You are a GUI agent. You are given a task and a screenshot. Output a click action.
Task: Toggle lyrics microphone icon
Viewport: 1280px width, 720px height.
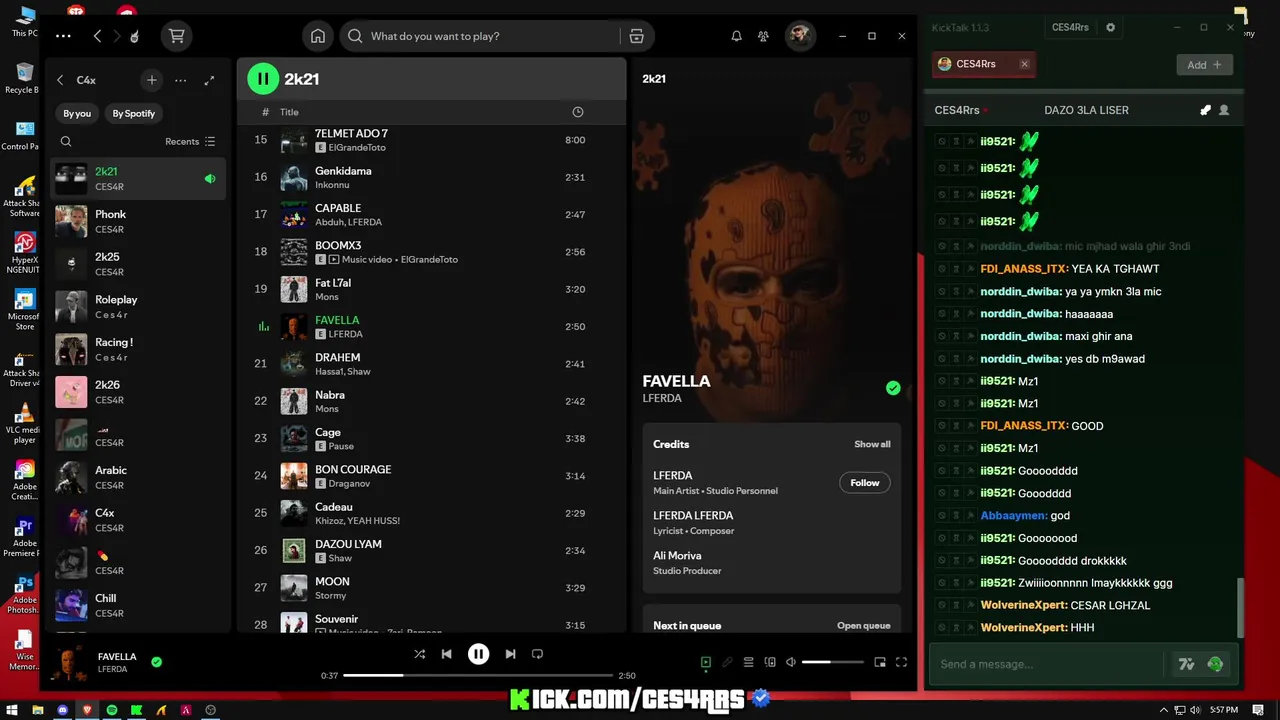point(727,662)
